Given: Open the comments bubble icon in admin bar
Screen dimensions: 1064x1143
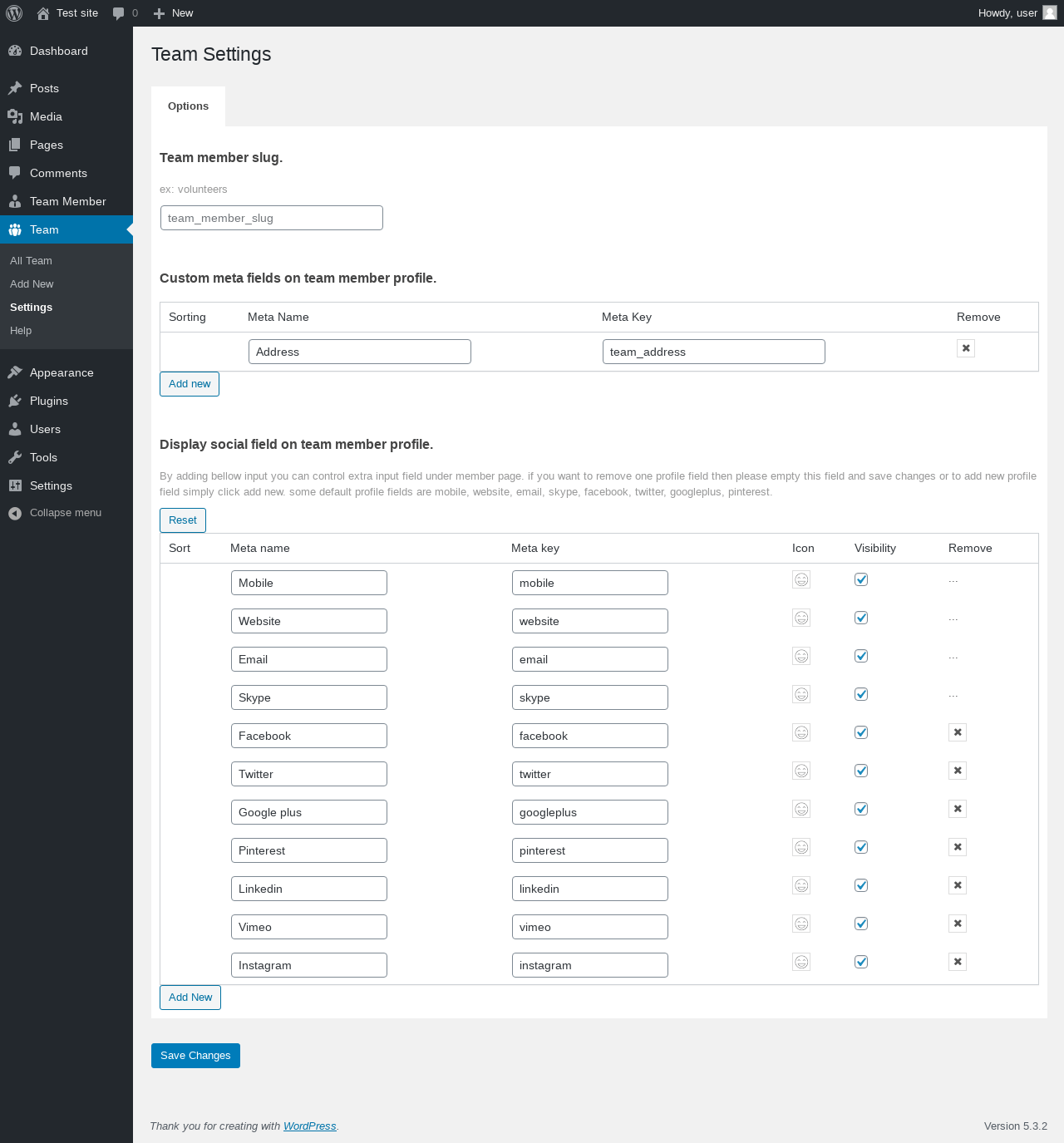Looking at the screenshot, I should (118, 13).
